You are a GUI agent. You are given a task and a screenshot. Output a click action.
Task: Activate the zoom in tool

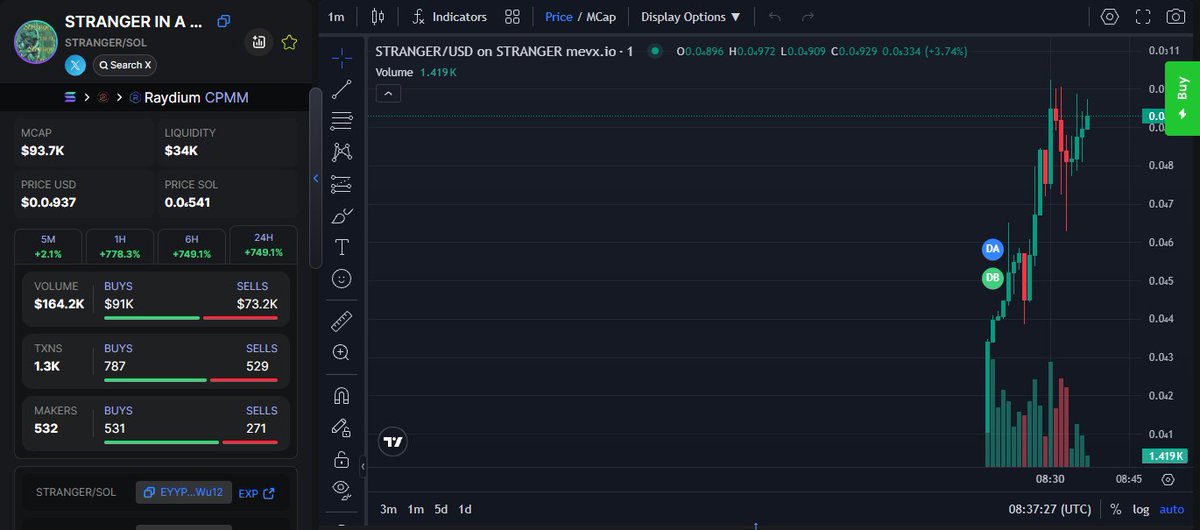coord(341,353)
